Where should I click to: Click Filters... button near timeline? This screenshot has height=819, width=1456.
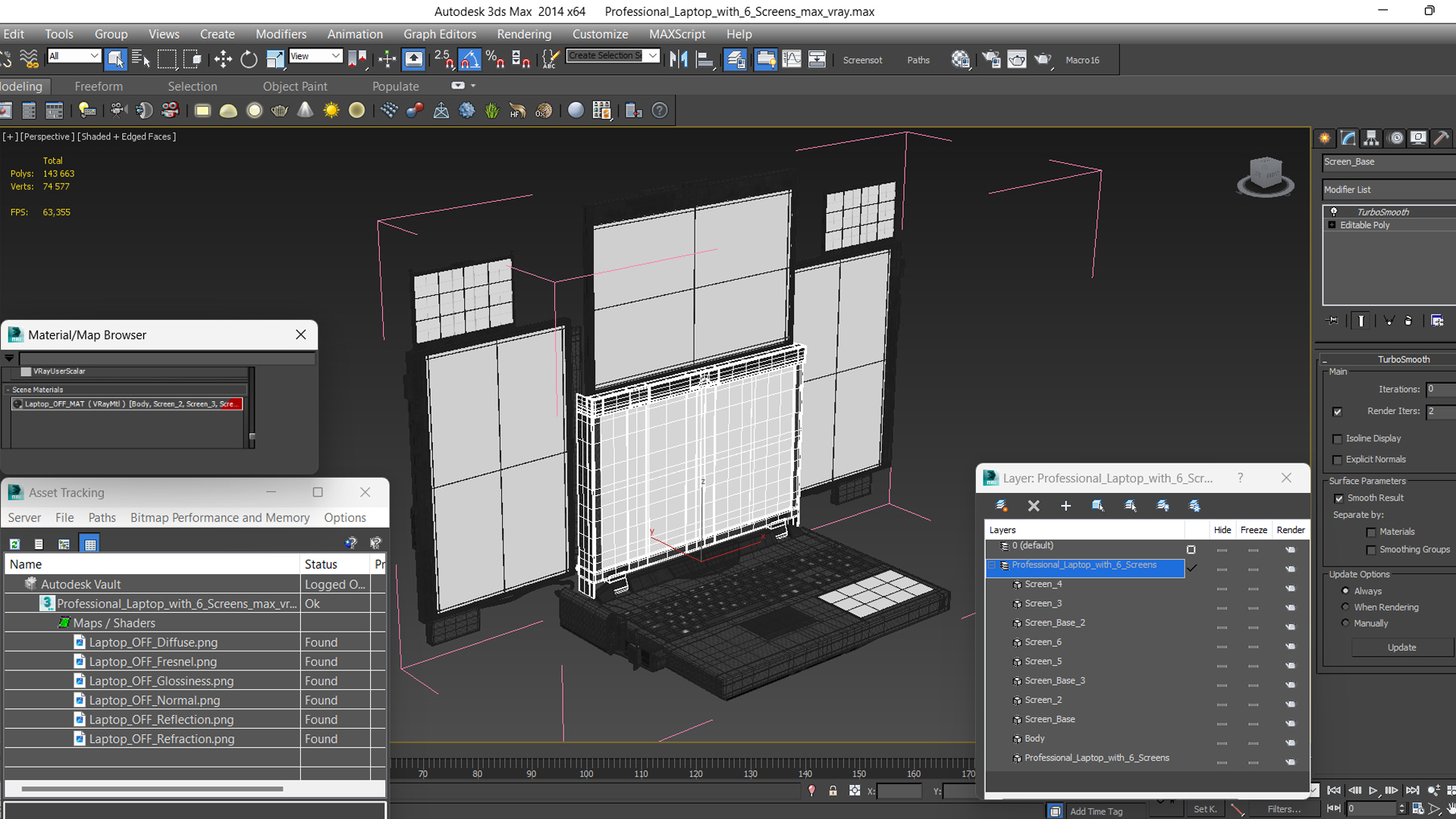[x=1283, y=809]
